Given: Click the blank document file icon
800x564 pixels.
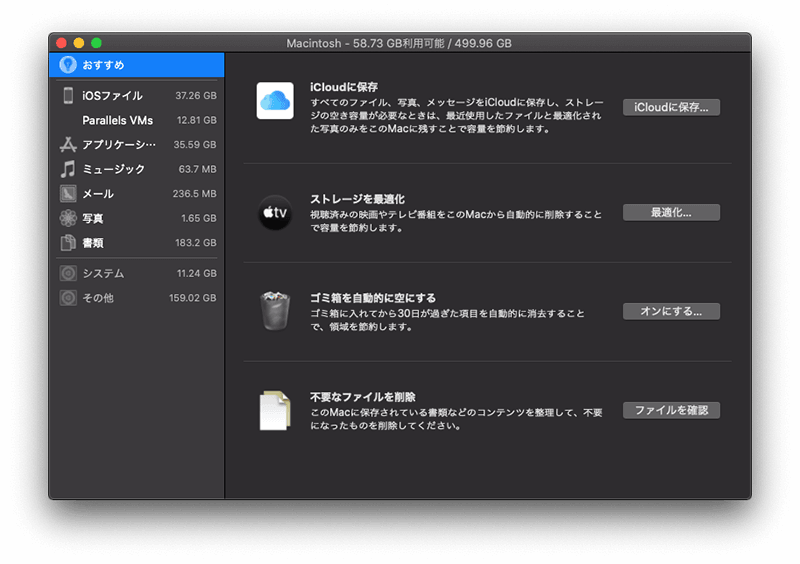Looking at the screenshot, I should point(275,410).
